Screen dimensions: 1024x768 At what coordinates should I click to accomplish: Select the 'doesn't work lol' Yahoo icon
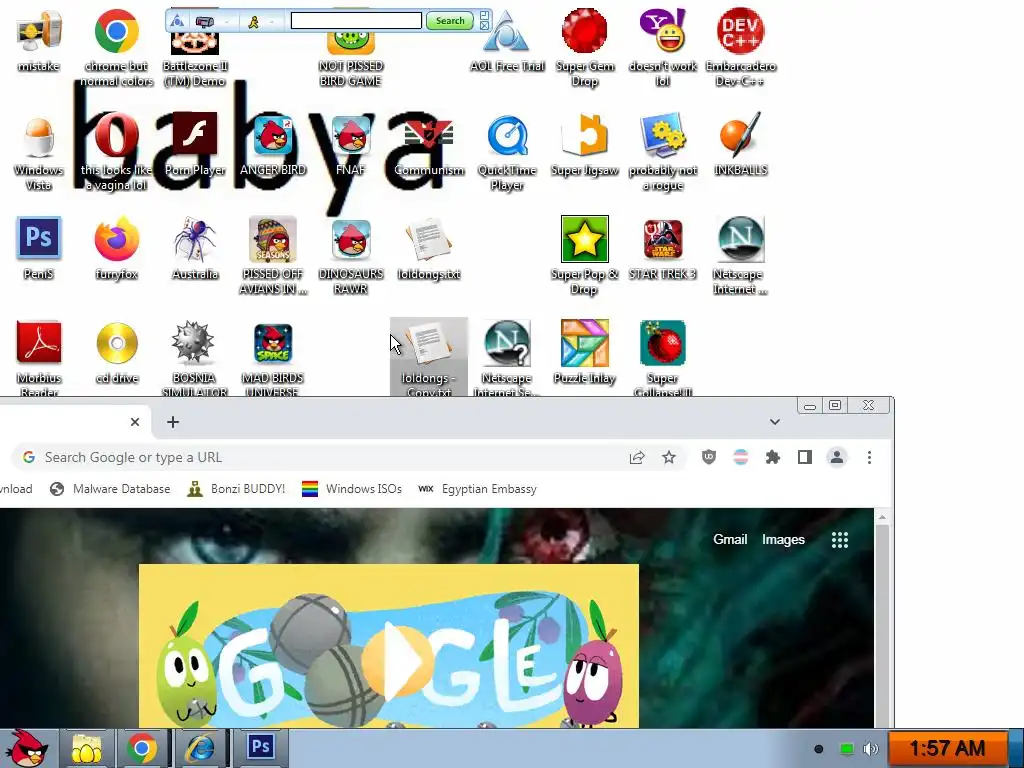pos(663,47)
